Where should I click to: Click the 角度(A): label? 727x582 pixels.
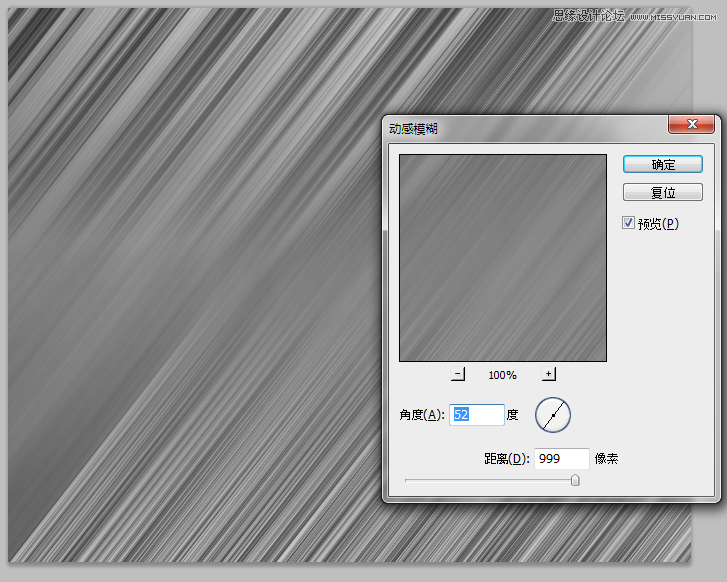point(422,415)
